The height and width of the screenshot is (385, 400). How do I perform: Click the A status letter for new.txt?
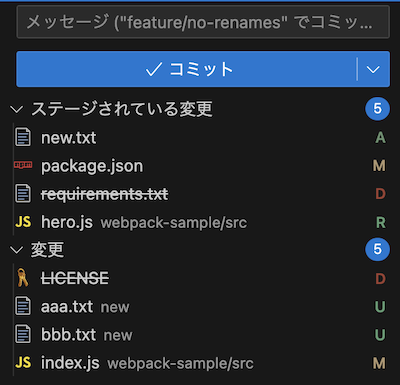coord(380,138)
